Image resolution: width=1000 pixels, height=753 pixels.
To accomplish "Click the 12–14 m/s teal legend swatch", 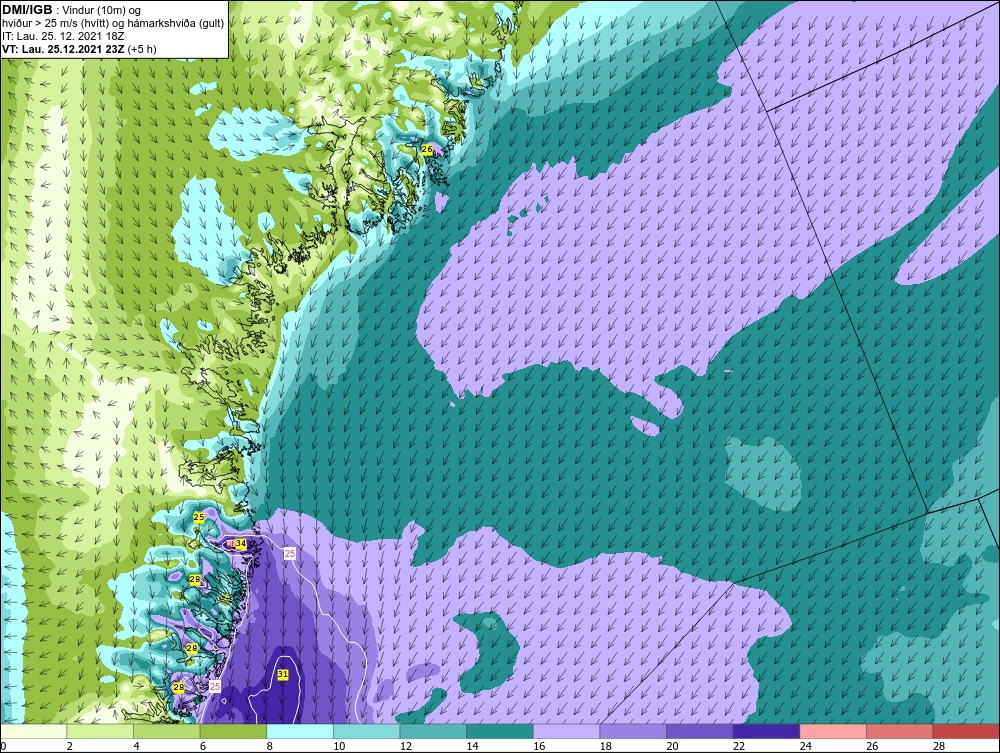I will tap(433, 731).
